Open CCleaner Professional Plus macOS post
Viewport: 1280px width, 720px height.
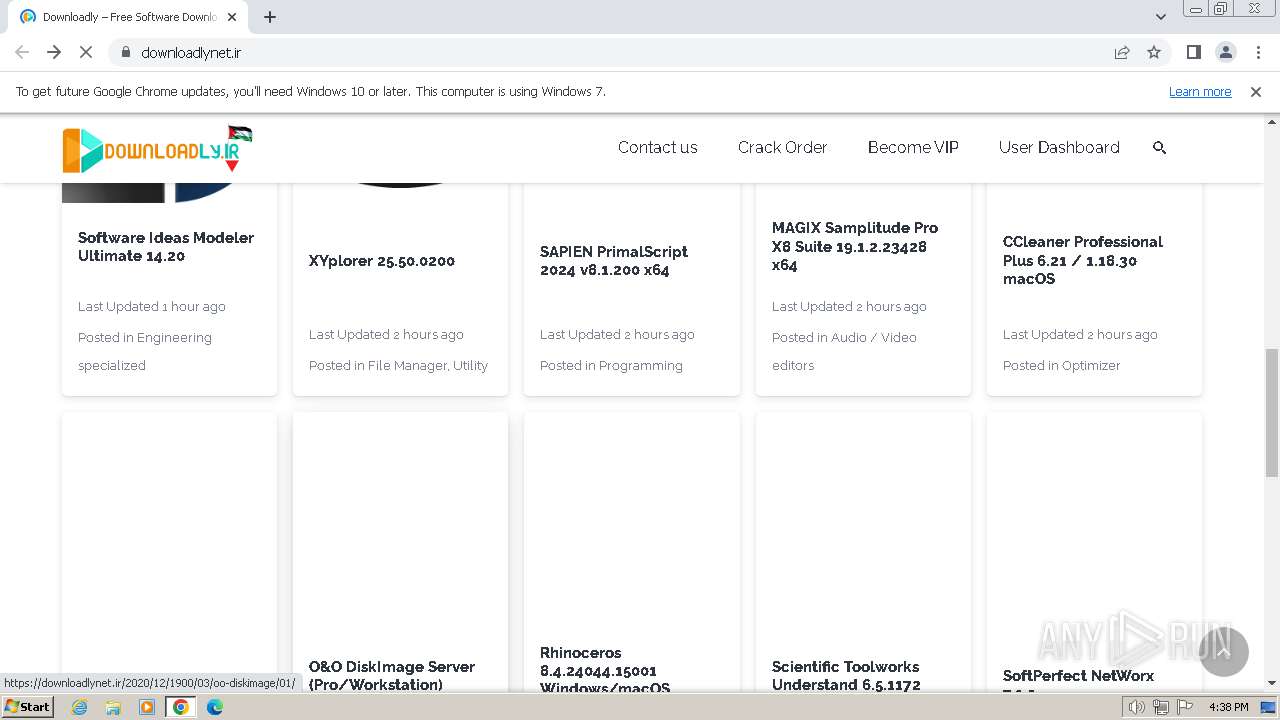(1083, 260)
